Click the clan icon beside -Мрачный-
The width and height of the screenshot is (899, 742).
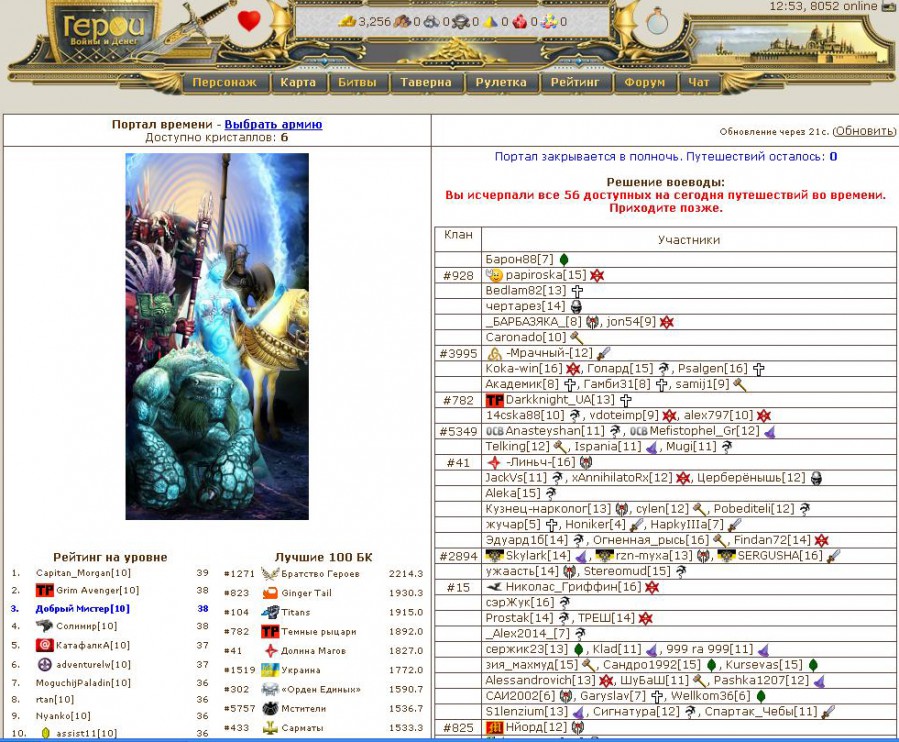tap(494, 353)
